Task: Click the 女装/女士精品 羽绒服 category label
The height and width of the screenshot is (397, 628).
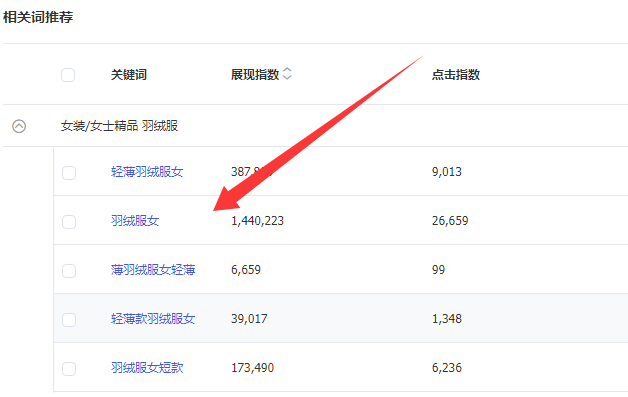Action: click(119, 126)
